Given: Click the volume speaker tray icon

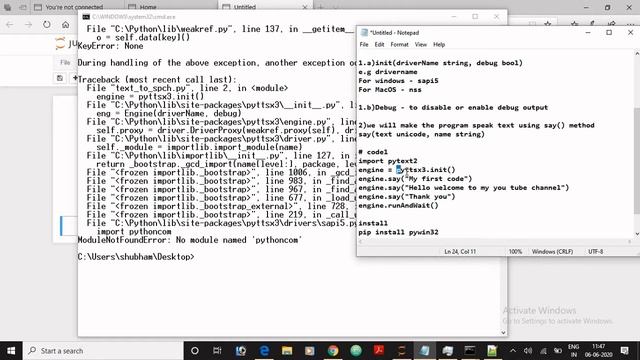Looking at the screenshot, I should click(528, 351).
